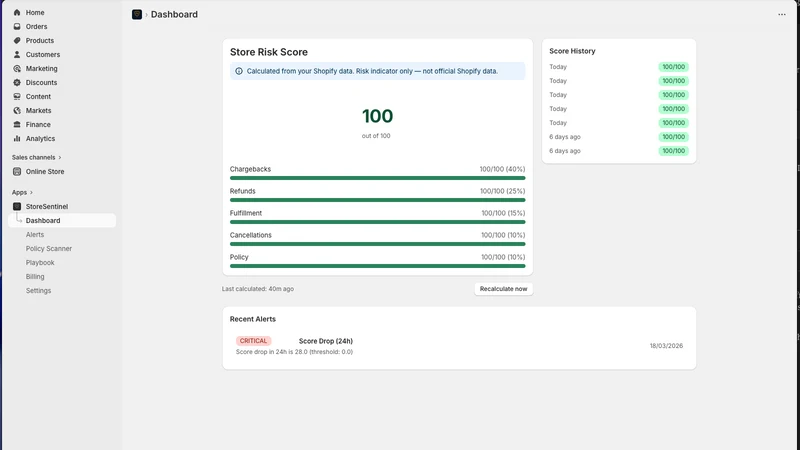Viewport: 800px width, 450px height.
Task: Click the StoreSentinel logo in breadcrumb header
Action: (x=137, y=14)
